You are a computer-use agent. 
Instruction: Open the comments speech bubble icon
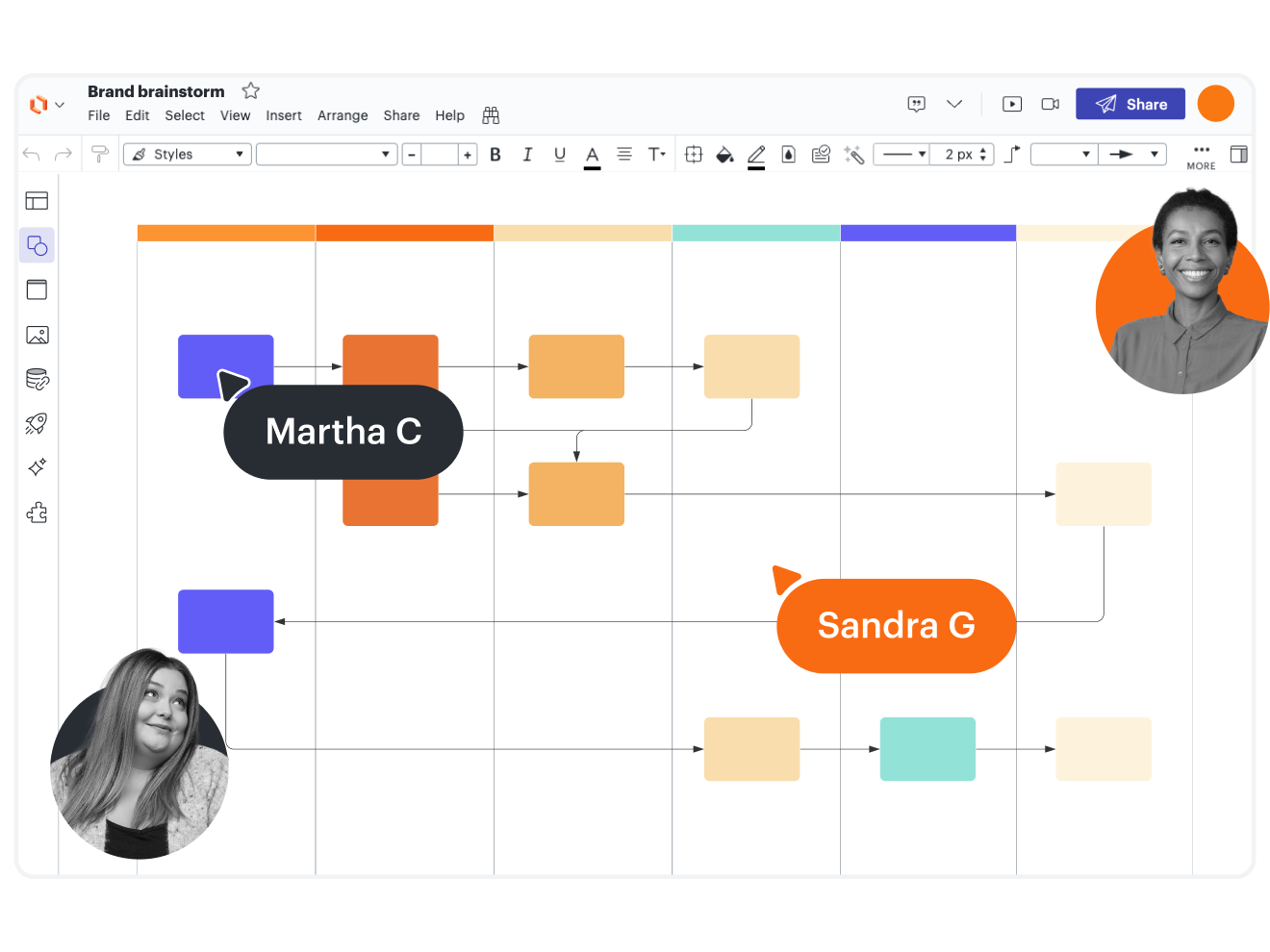916,104
